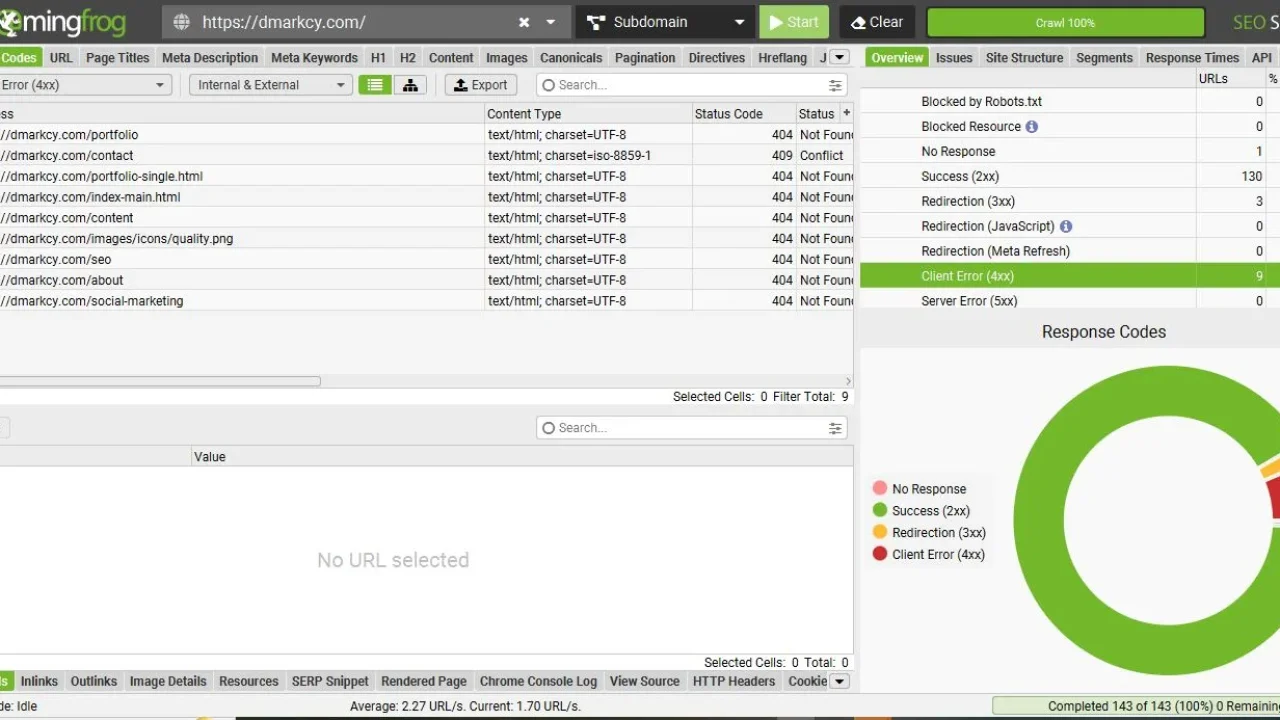The height and width of the screenshot is (720, 1280).
Task: Expand the hidden tabs overflow arrow
Action: click(837, 57)
